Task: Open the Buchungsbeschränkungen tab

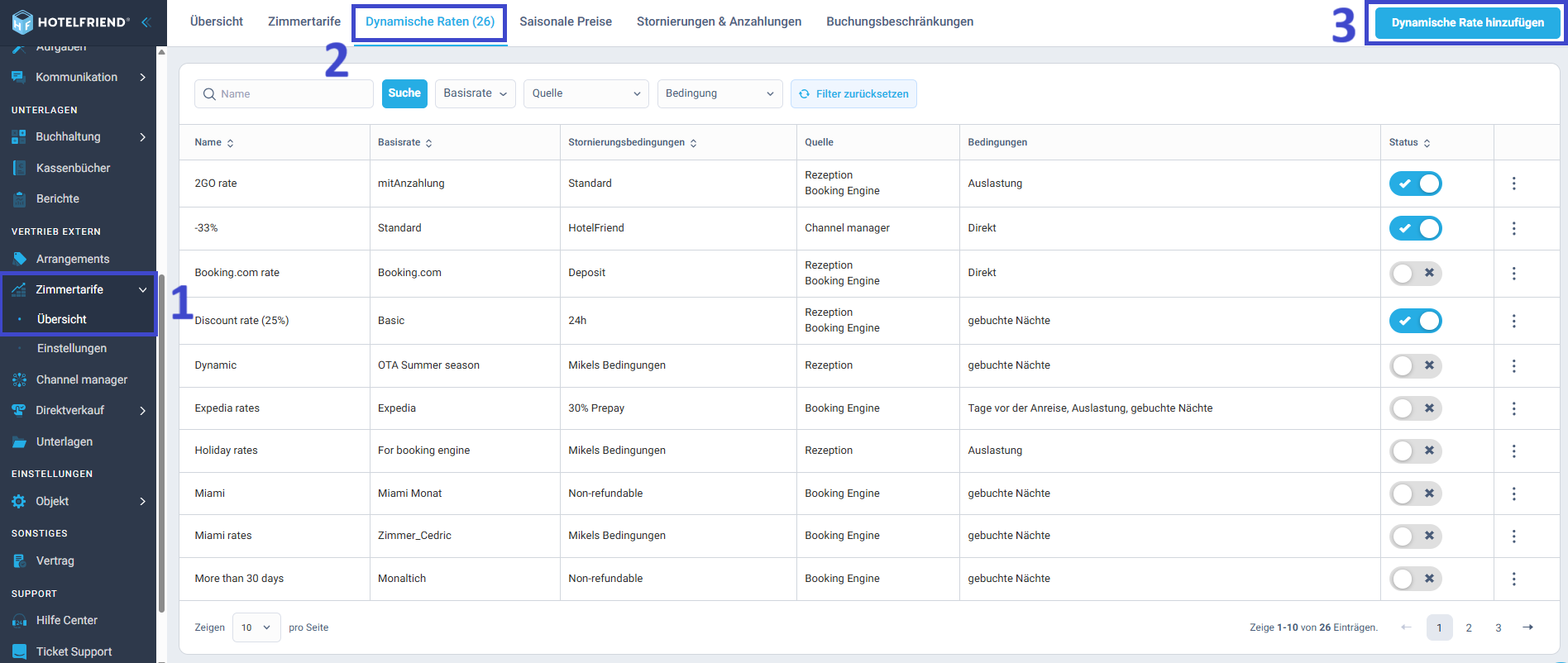Action: tap(899, 21)
